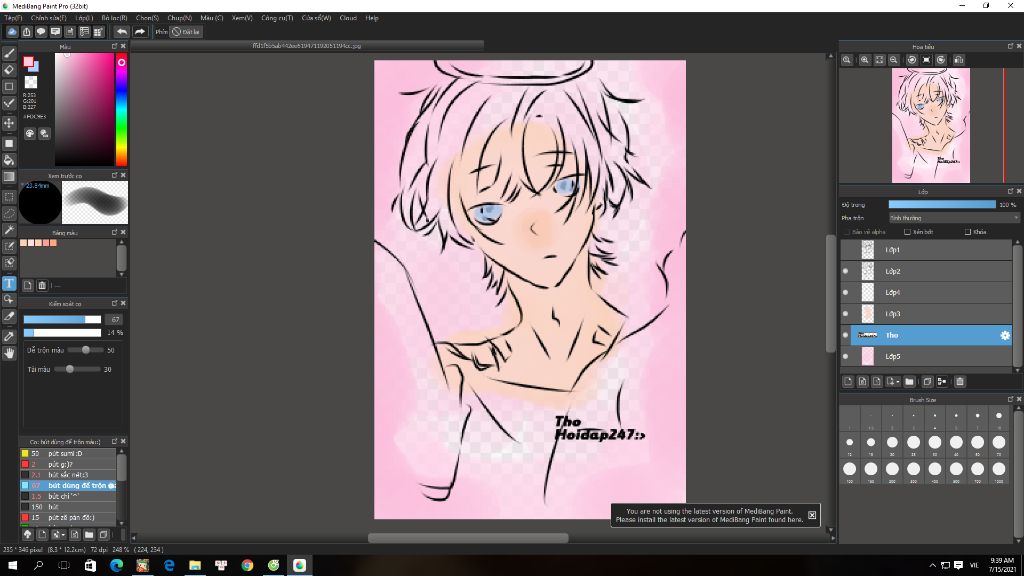Select the Brush tool
The height and width of the screenshot is (576, 1024).
tap(9, 53)
